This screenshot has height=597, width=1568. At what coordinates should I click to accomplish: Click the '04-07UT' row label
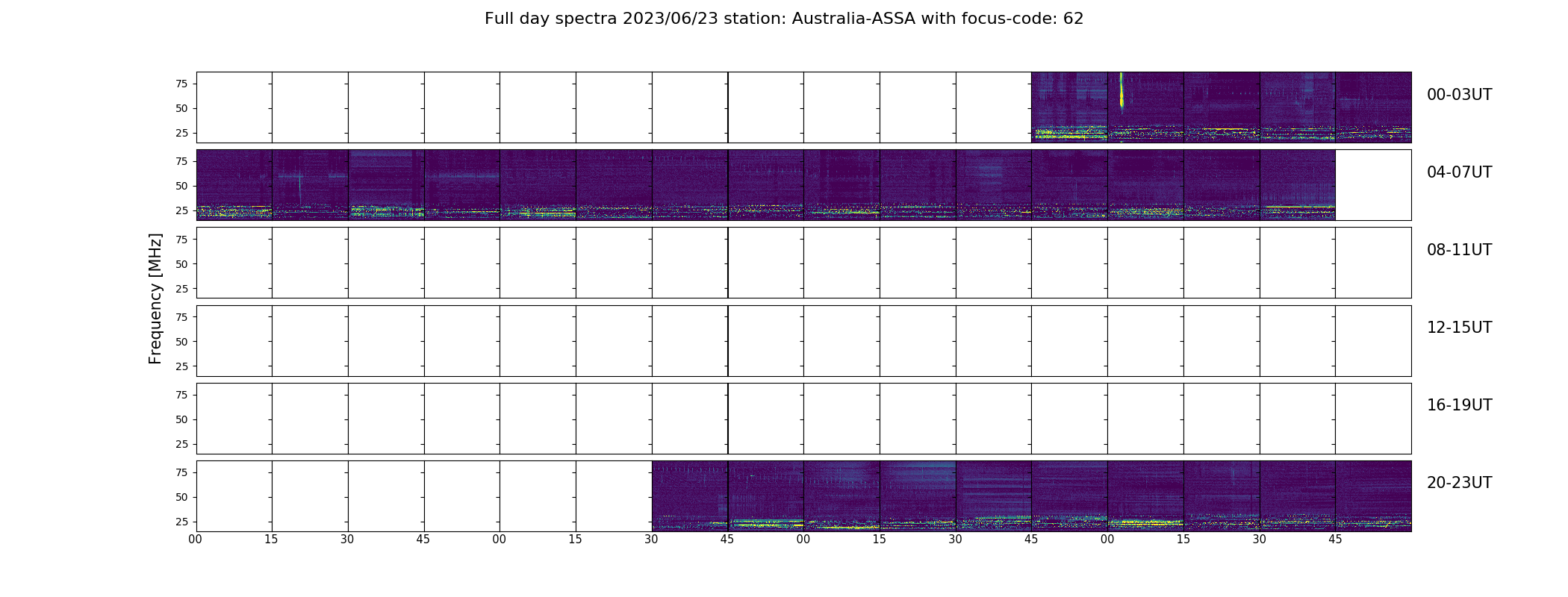[x=1459, y=172]
